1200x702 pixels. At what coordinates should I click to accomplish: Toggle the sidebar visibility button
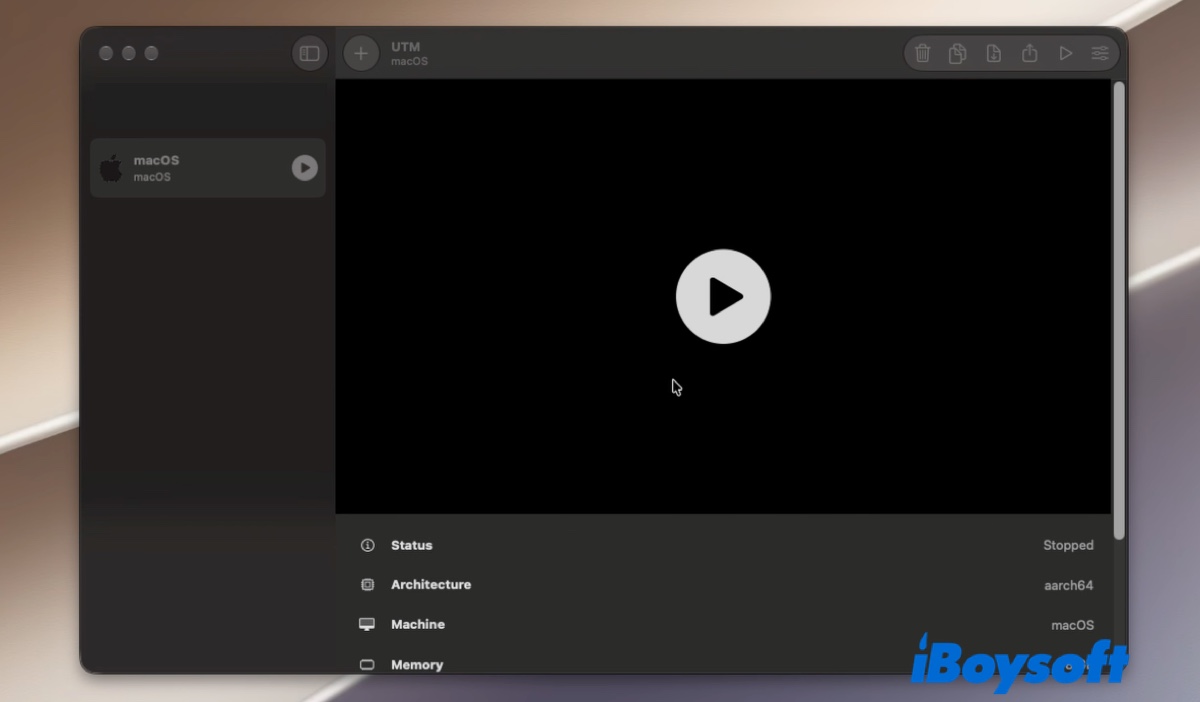coord(310,53)
